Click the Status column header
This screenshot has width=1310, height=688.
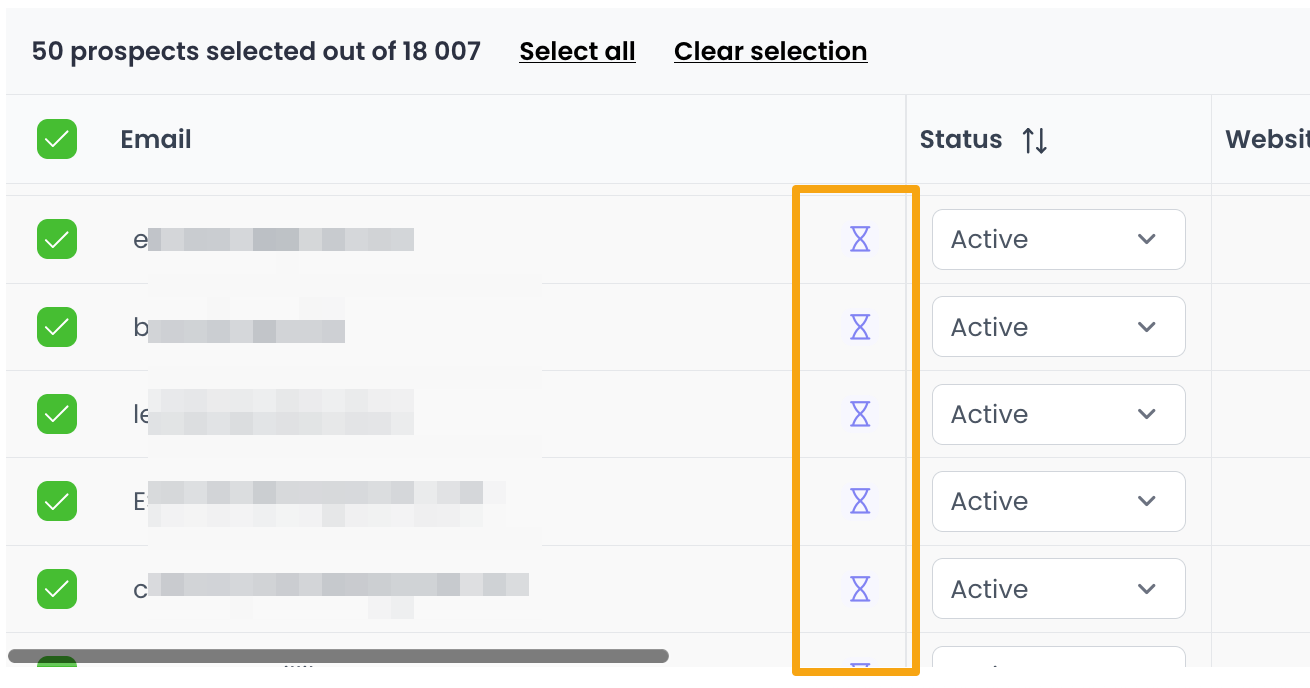(x=960, y=140)
